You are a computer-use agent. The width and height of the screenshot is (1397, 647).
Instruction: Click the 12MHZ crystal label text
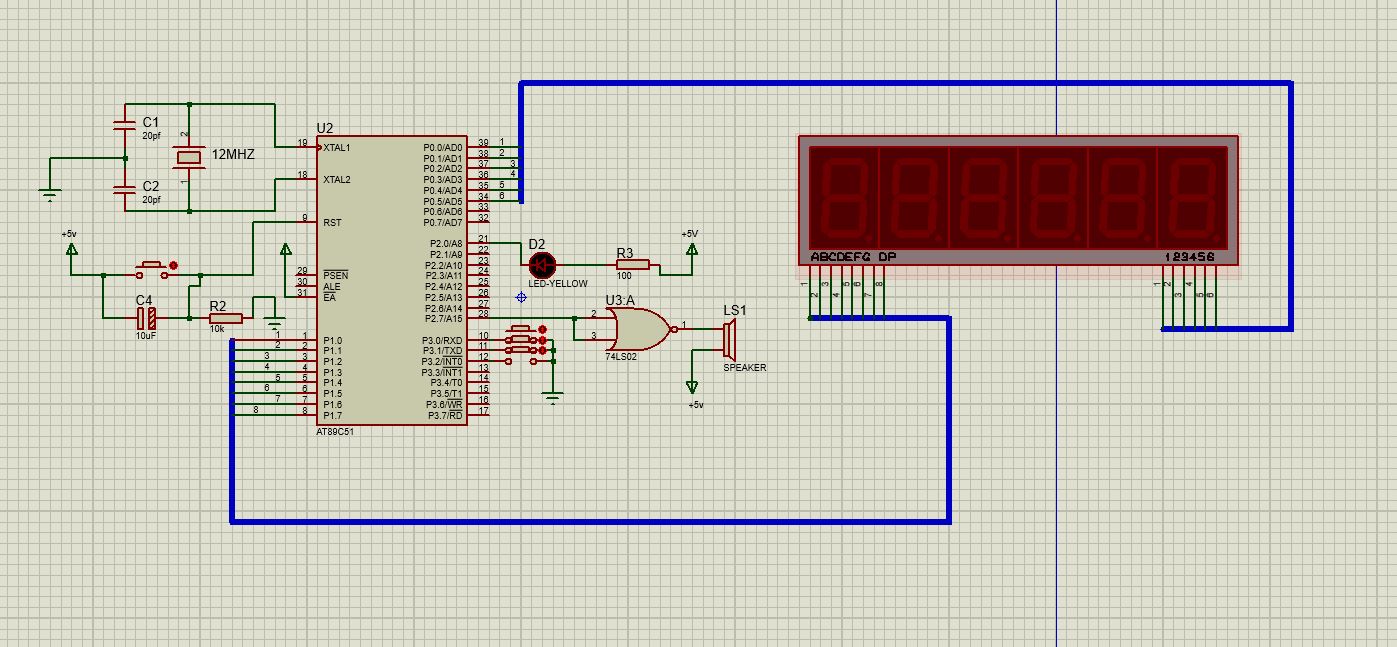tap(233, 155)
